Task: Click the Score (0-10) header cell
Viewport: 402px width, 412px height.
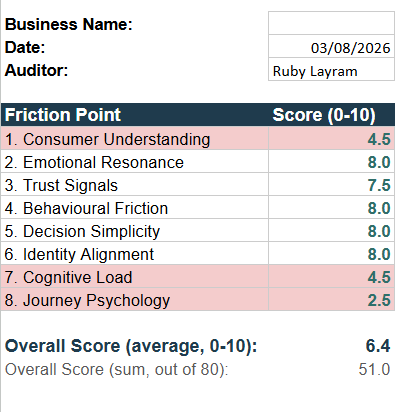Action: (x=331, y=115)
